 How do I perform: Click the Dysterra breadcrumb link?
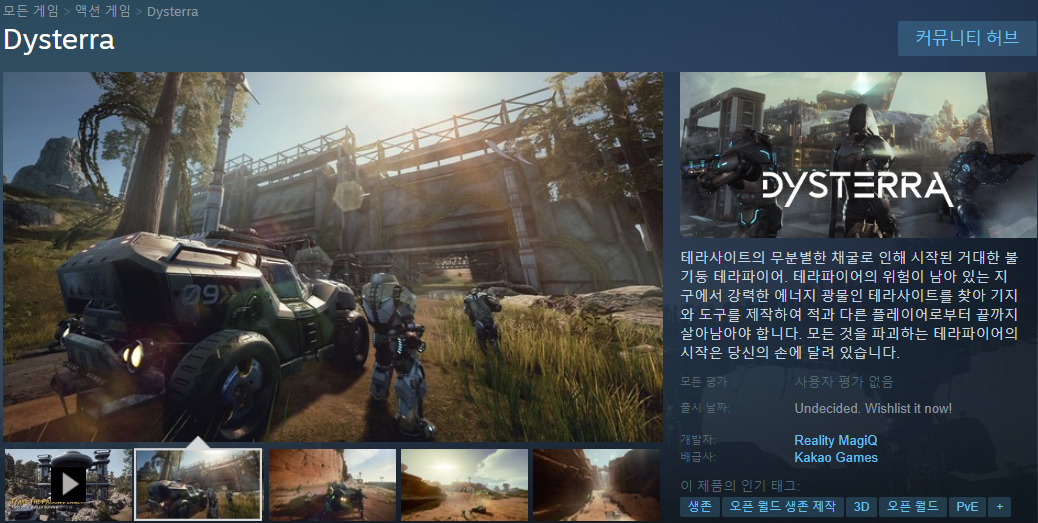pyautogui.click(x=172, y=11)
